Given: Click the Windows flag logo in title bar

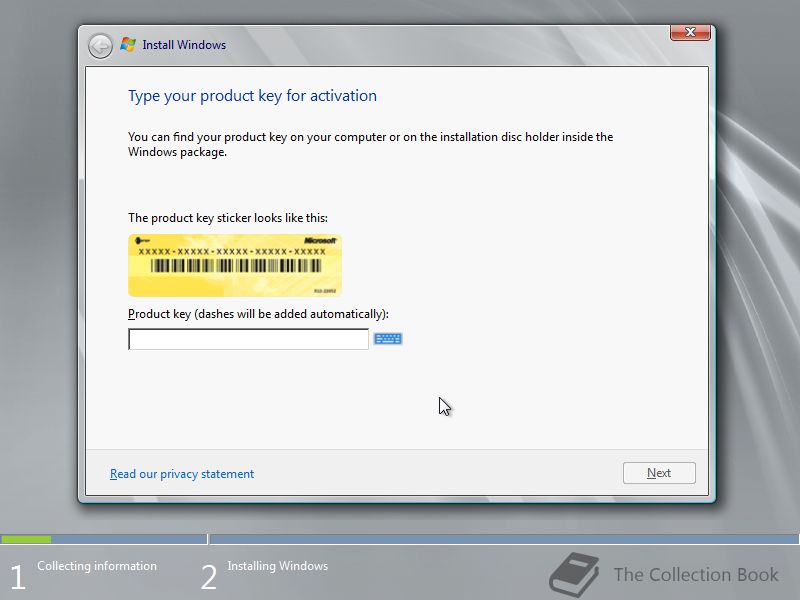Looking at the screenshot, I should (x=128, y=45).
